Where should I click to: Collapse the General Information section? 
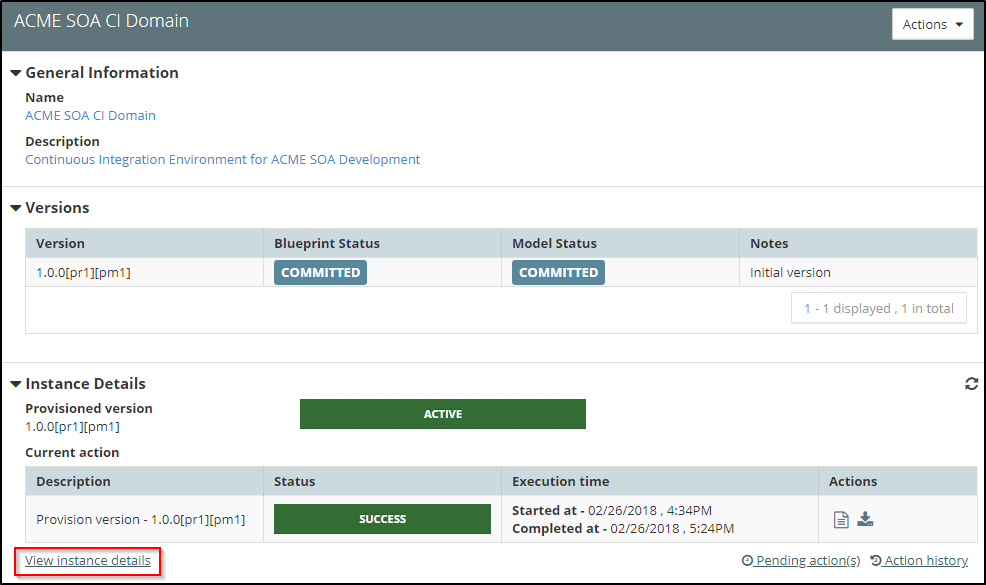pyautogui.click(x=16, y=73)
